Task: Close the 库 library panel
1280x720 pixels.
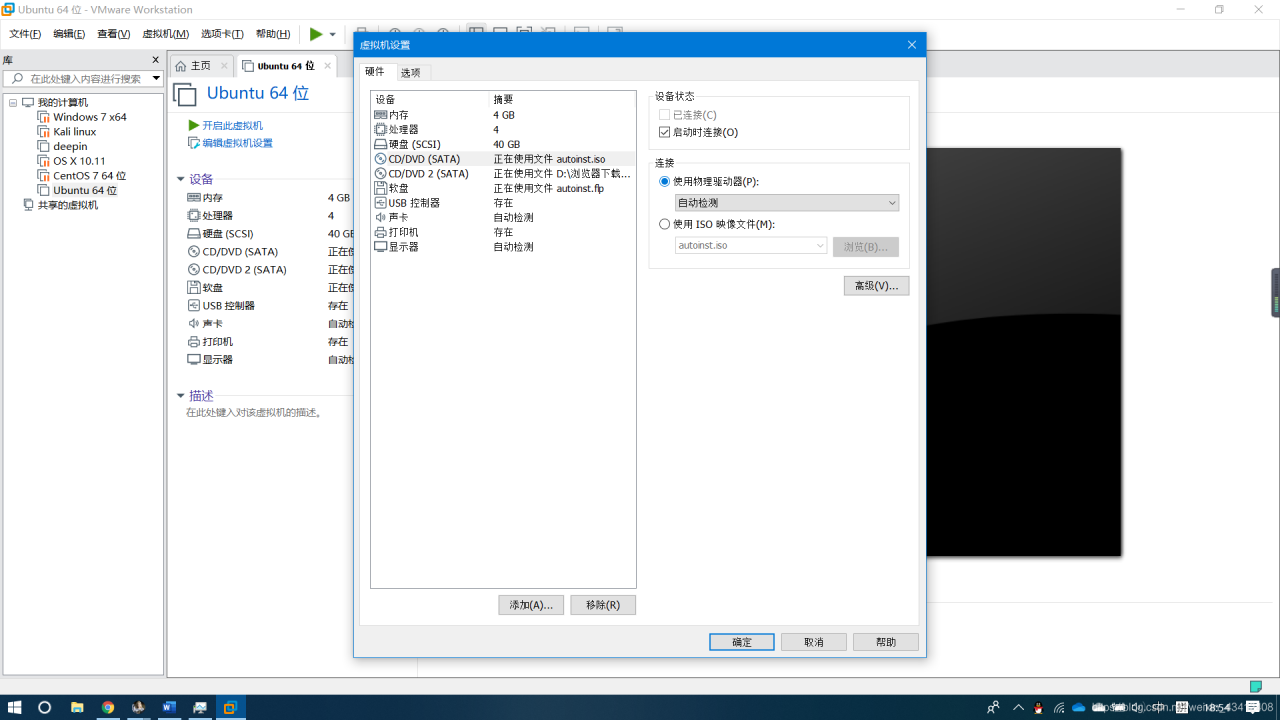Action: [155, 60]
